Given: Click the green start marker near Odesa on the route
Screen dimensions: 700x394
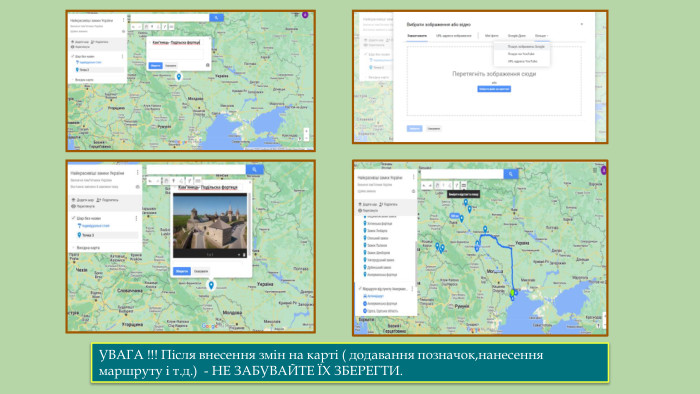Looking at the screenshot, I should [512, 293].
